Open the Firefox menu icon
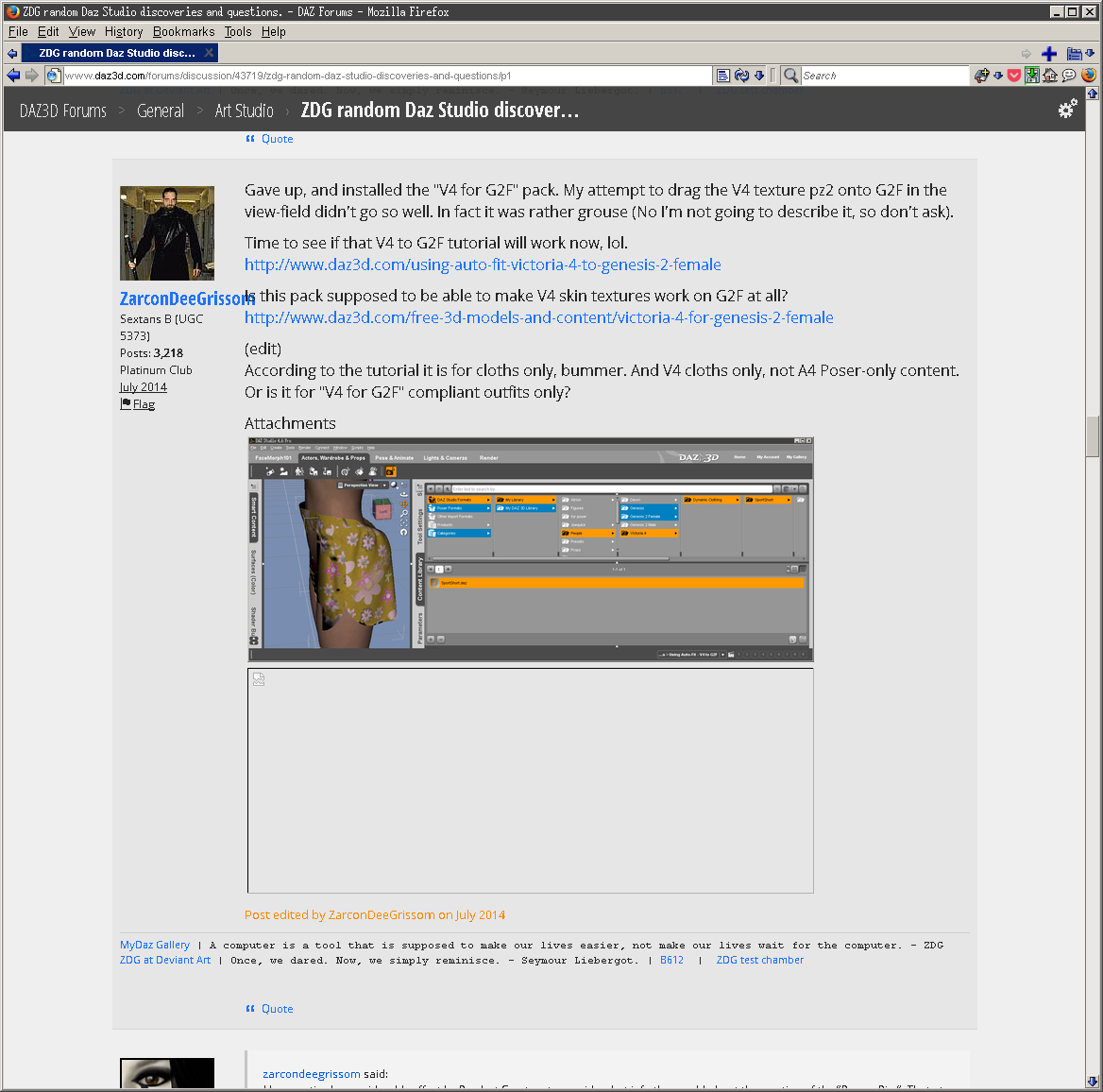The image size is (1103, 1092). tap(1088, 76)
